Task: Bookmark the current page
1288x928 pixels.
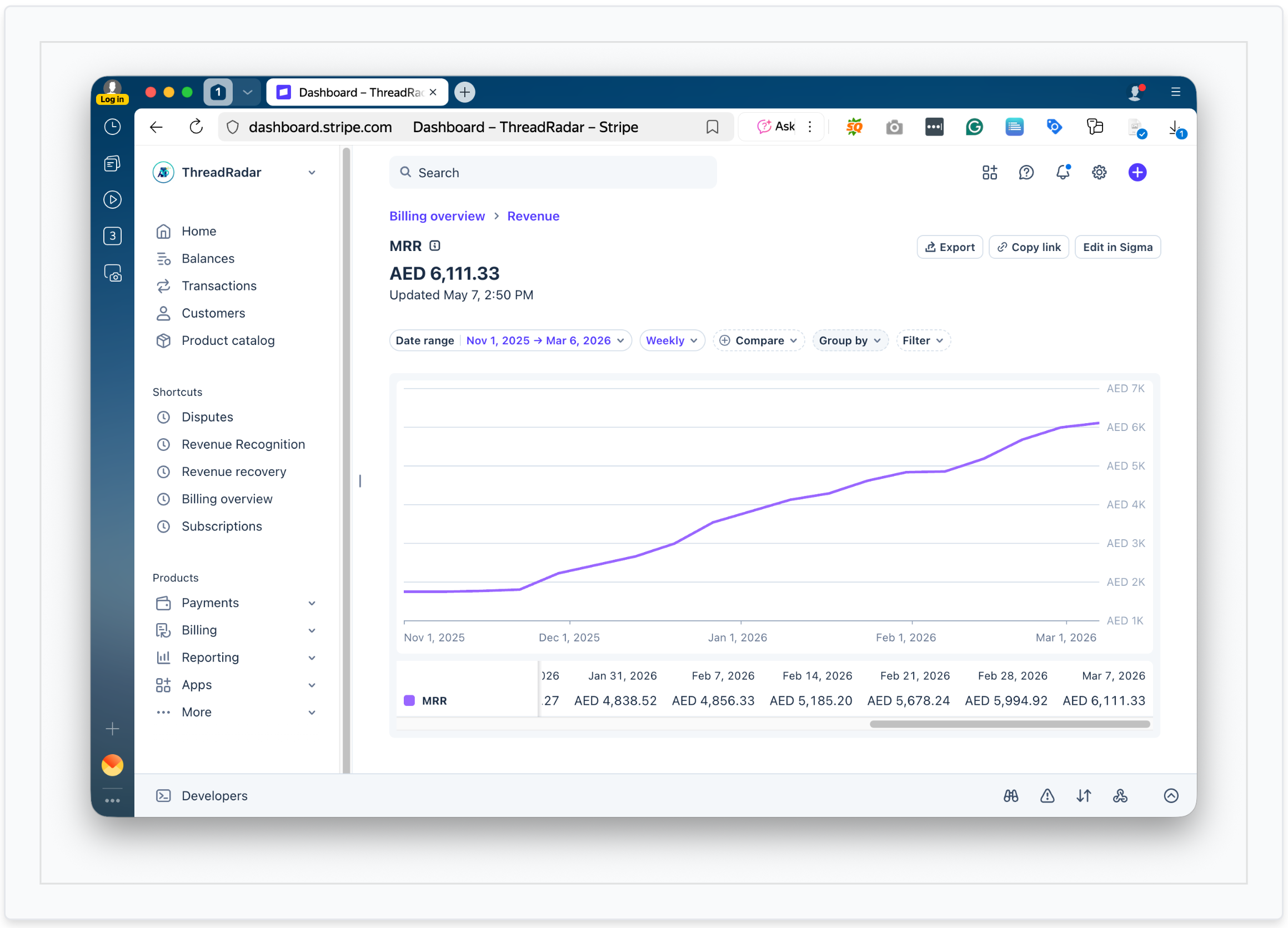Action: pos(712,127)
